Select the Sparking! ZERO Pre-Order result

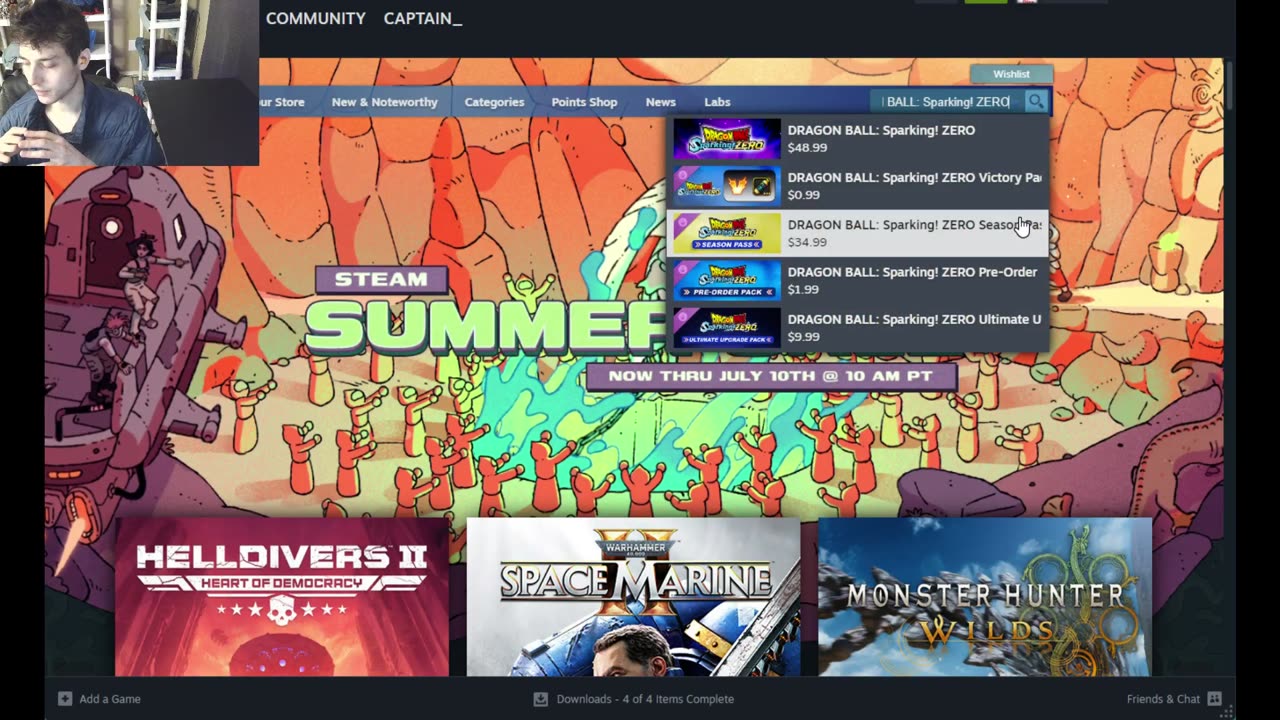click(858, 280)
